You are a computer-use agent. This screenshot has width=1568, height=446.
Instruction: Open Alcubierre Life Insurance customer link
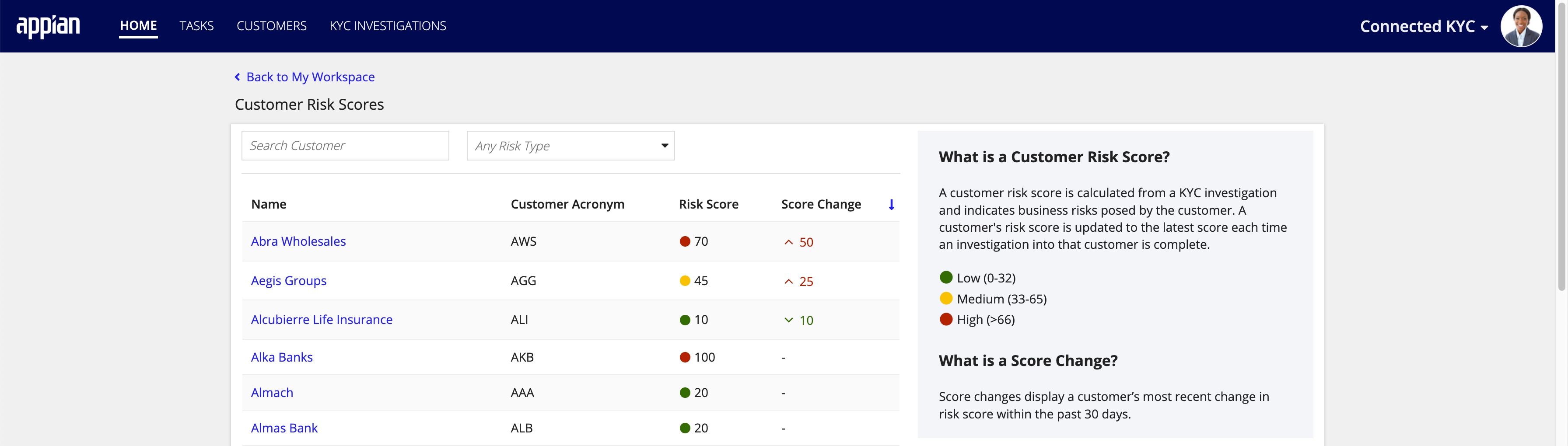[322, 320]
